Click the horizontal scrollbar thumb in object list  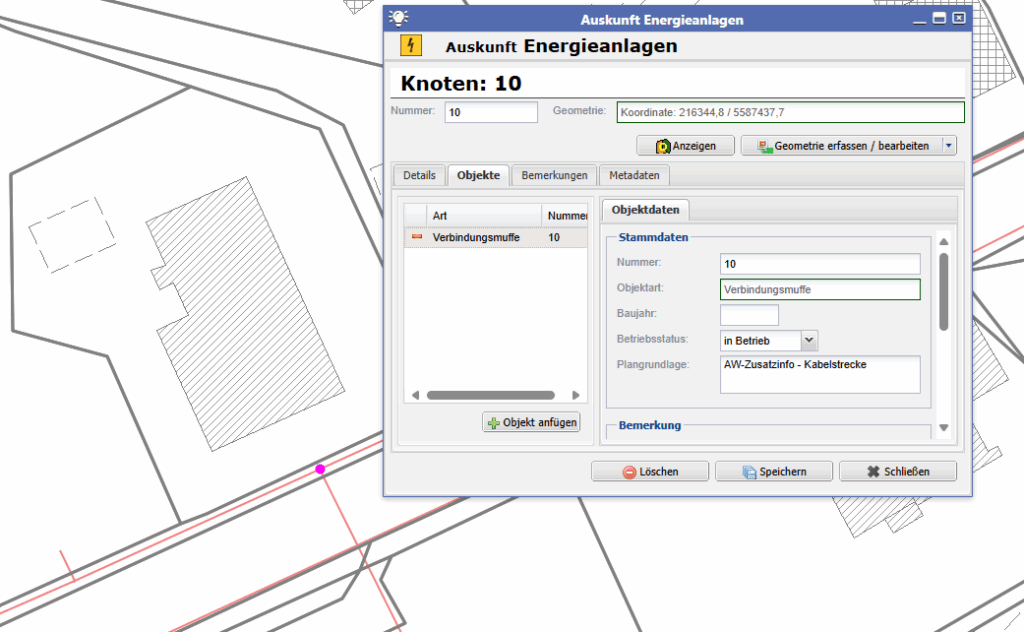pyautogui.click(x=490, y=395)
